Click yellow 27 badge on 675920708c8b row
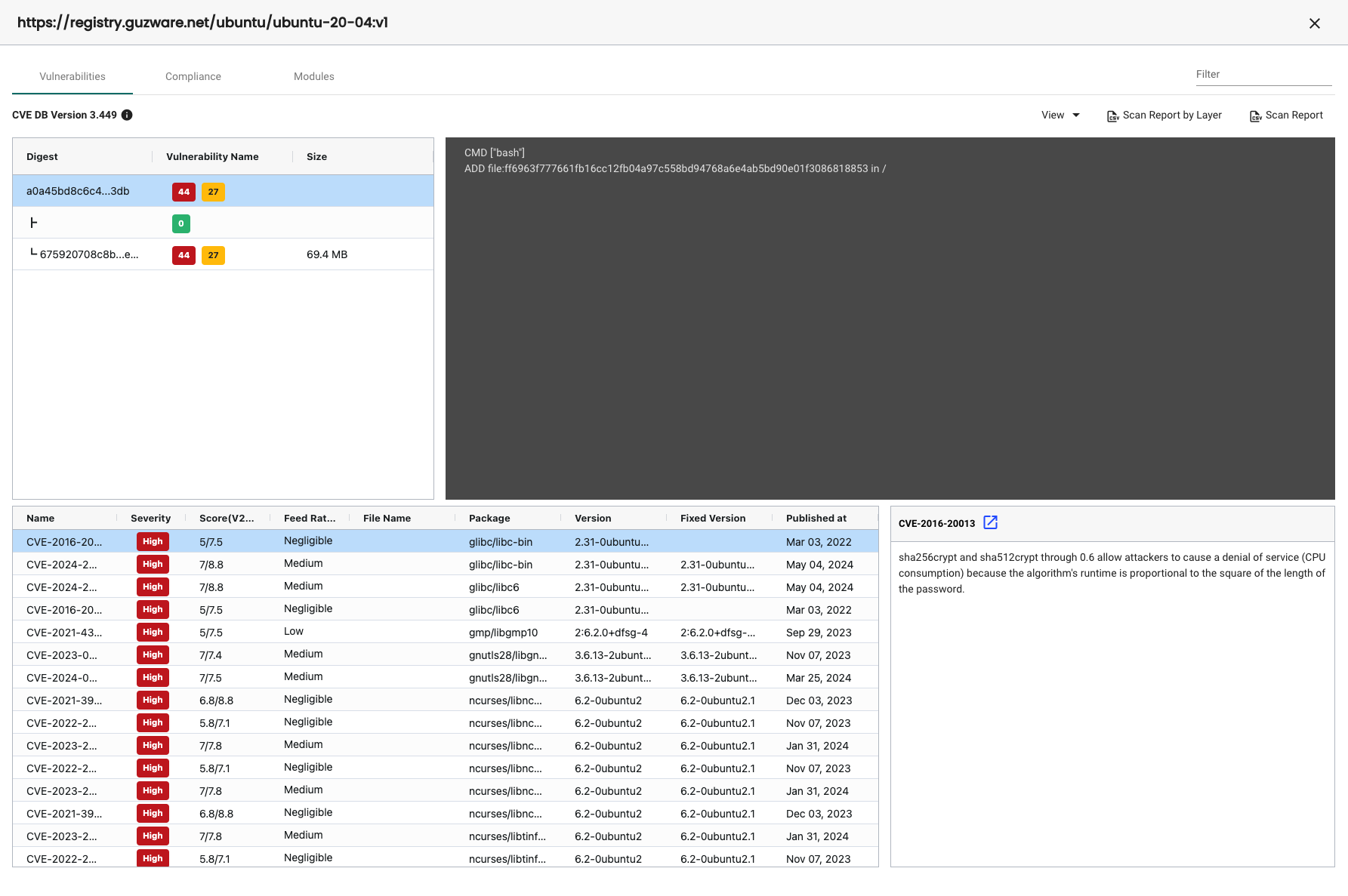Screen dimensions: 1348x896 click(213, 255)
